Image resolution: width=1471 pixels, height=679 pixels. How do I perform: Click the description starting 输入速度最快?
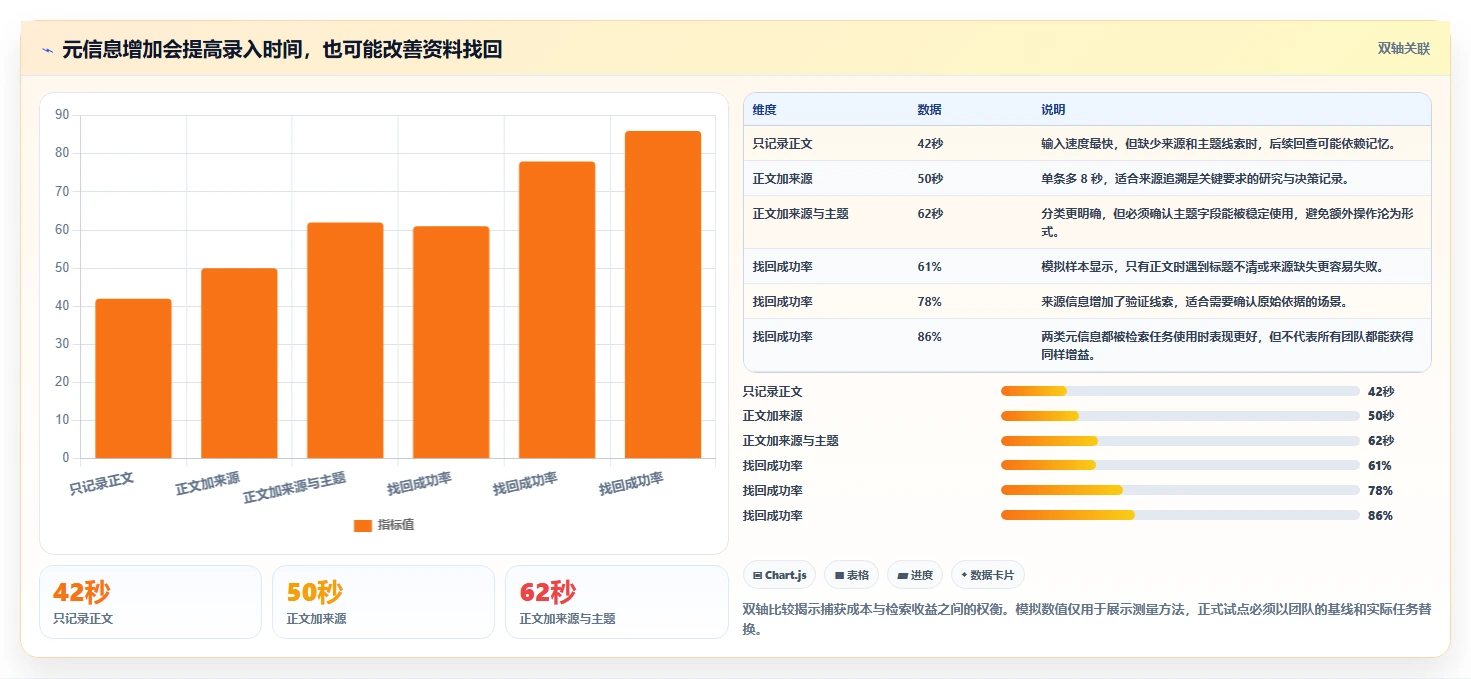(x=1218, y=144)
